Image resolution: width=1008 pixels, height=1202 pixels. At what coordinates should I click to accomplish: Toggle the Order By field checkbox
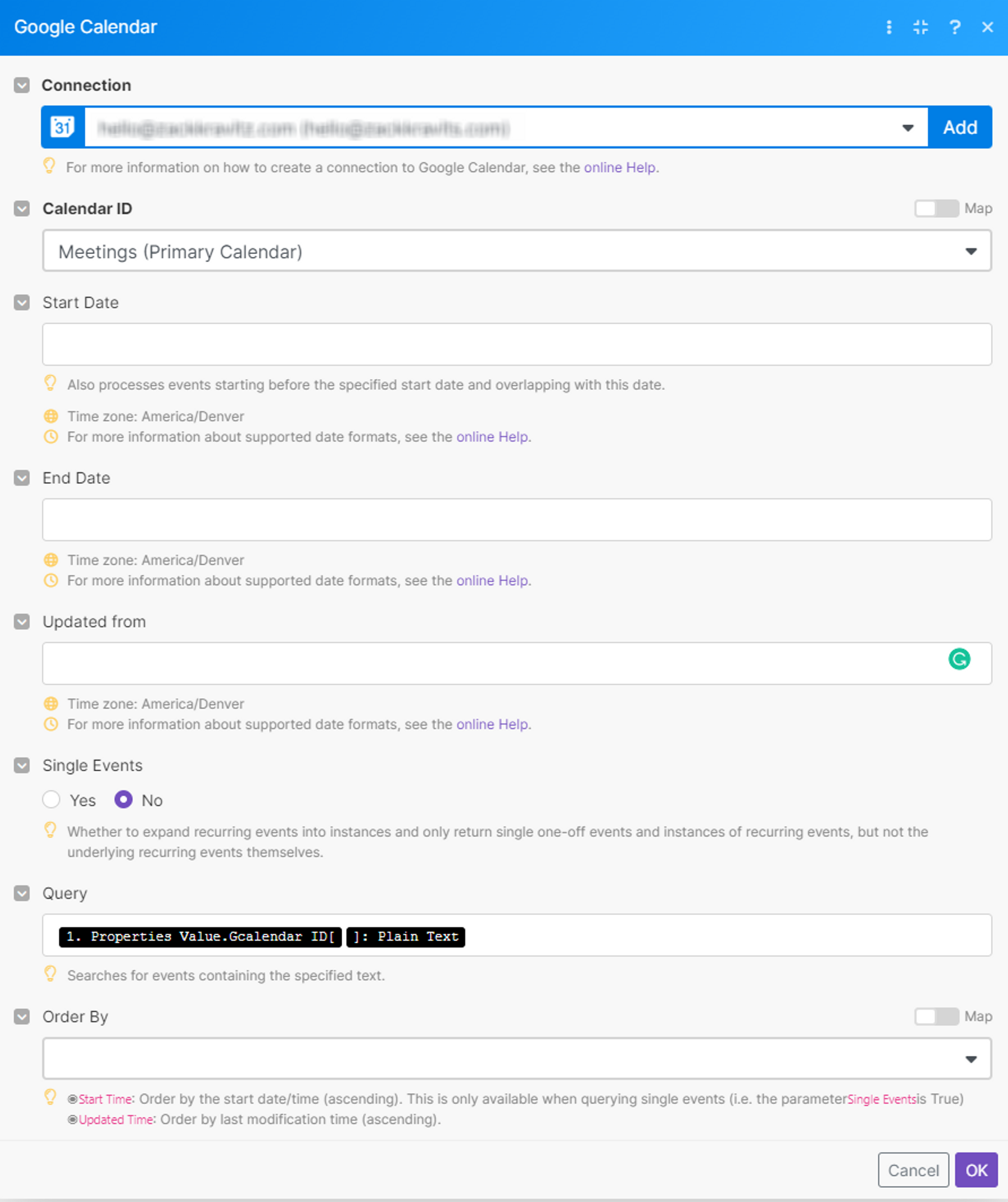click(22, 1016)
